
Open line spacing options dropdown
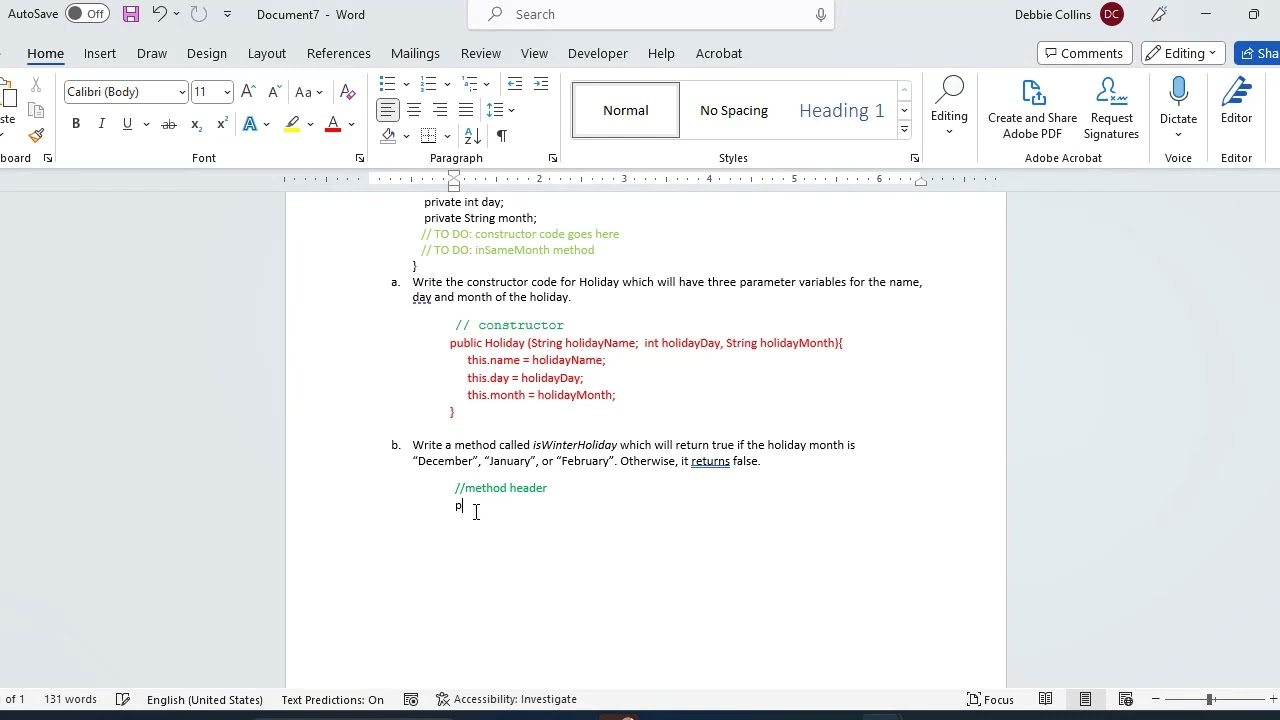[512, 110]
